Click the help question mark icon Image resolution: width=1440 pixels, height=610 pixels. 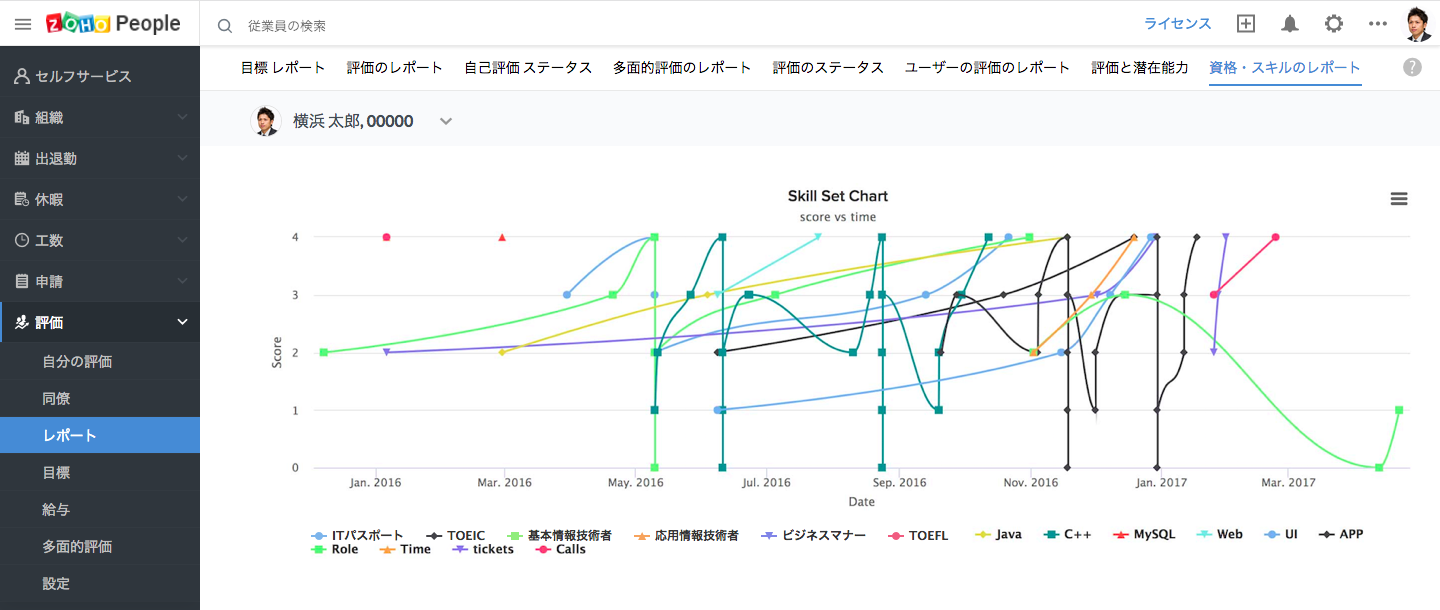tap(1412, 67)
